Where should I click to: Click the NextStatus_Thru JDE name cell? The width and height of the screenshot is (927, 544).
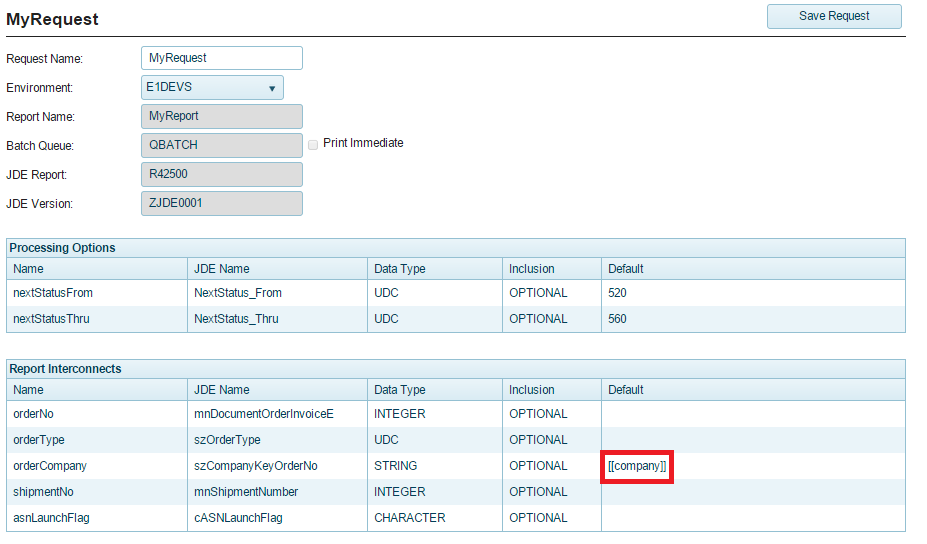pyautogui.click(x=236, y=319)
